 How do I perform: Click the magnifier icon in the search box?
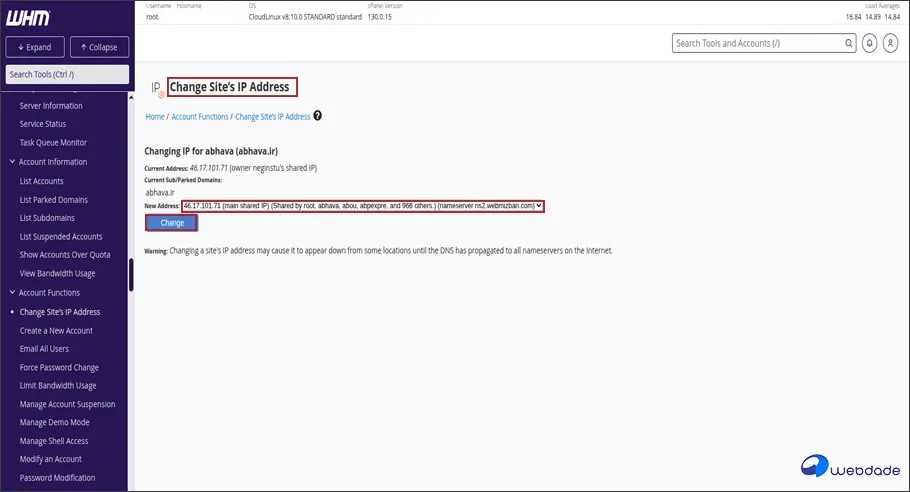(x=847, y=43)
